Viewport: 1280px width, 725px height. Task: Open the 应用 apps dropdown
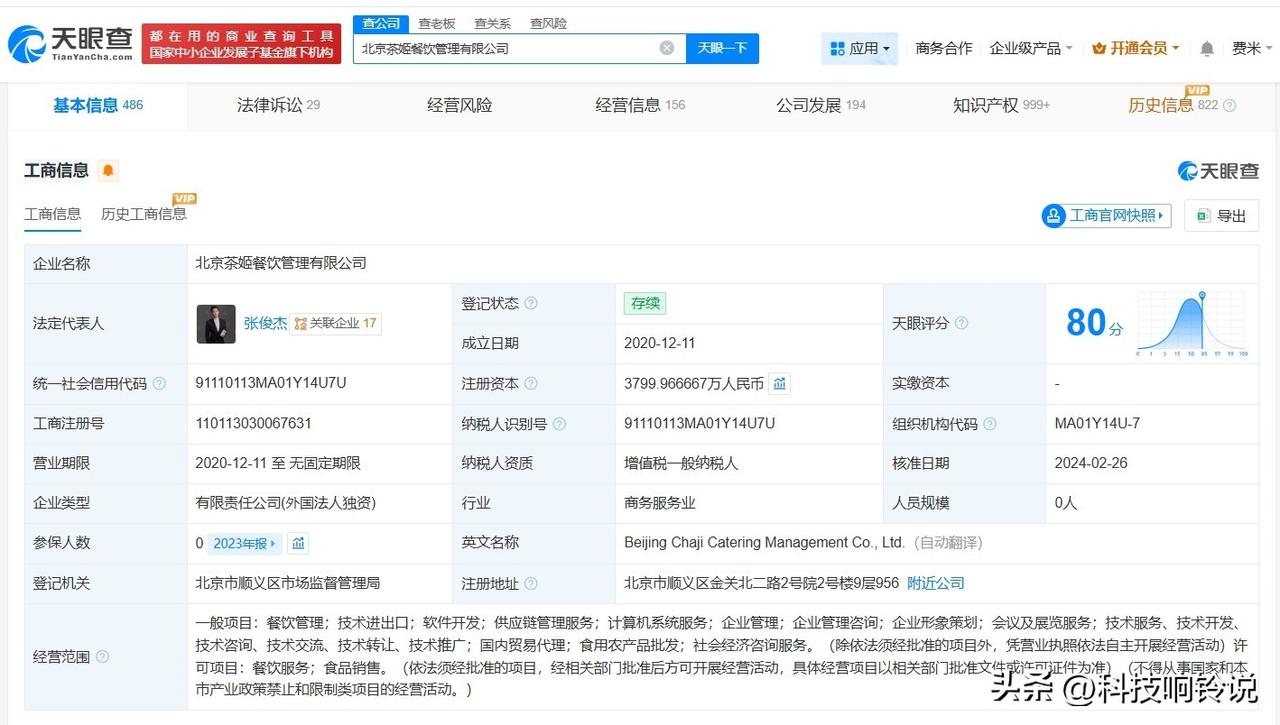(860, 48)
